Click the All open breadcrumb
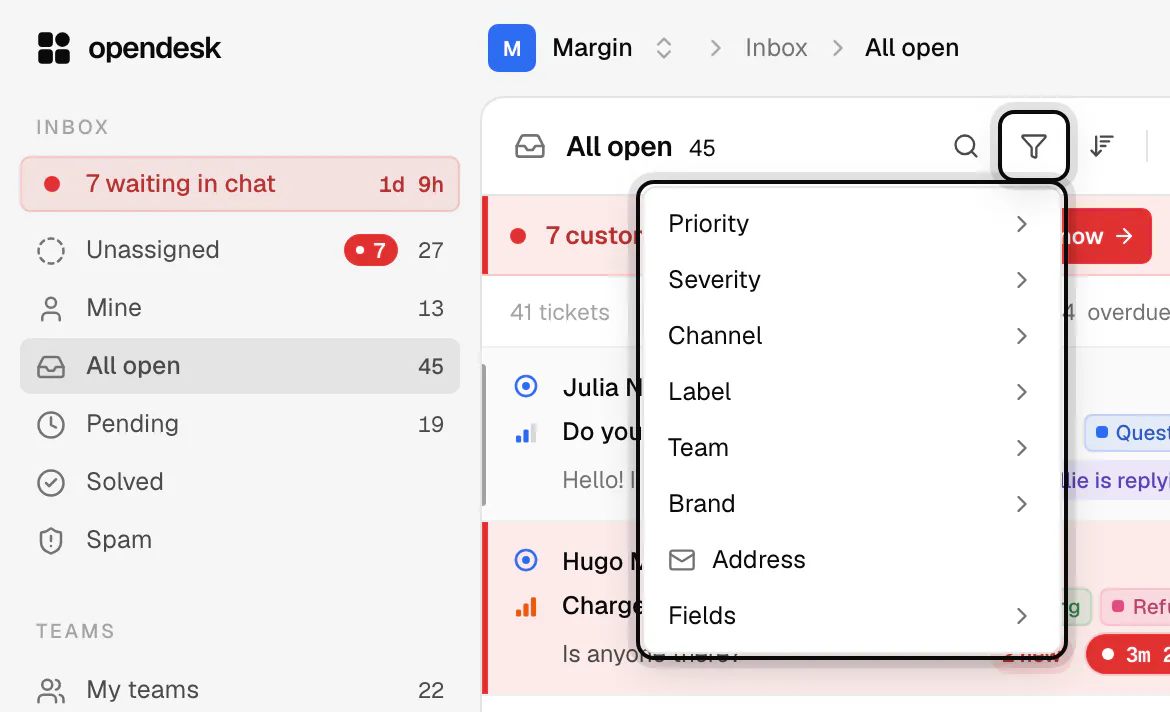 912,48
